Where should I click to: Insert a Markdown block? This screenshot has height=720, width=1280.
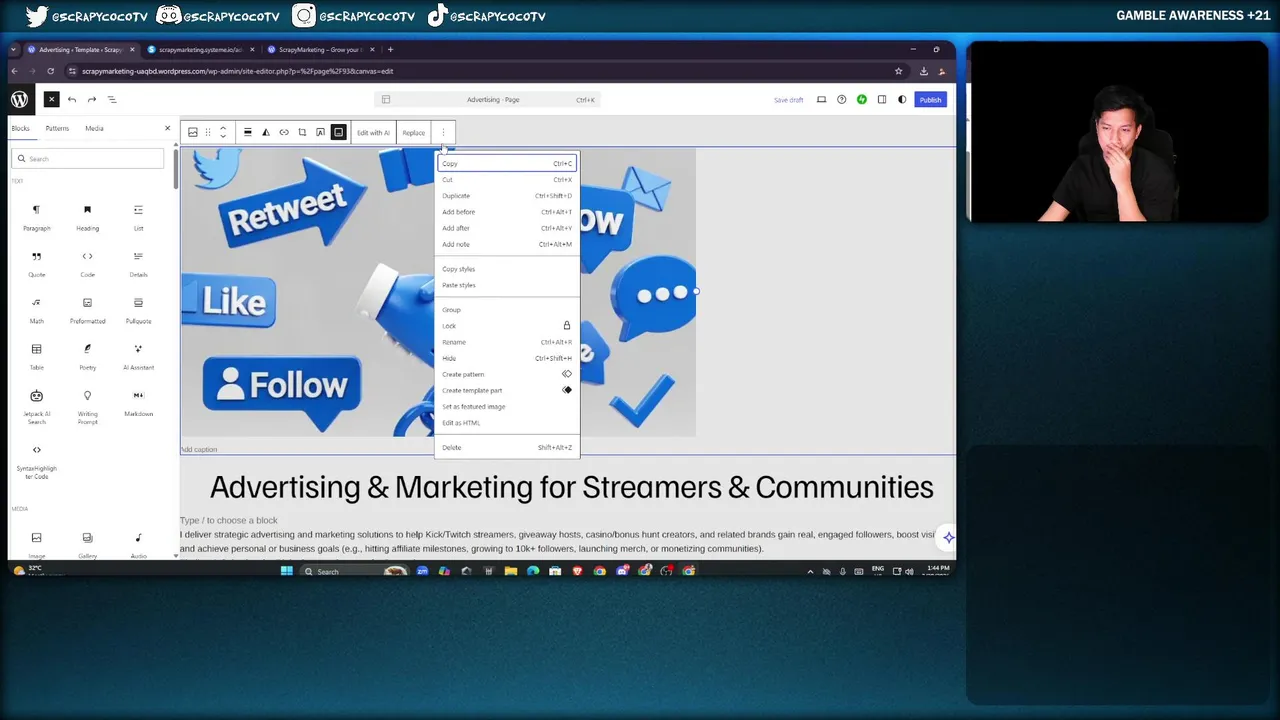pyautogui.click(x=138, y=403)
